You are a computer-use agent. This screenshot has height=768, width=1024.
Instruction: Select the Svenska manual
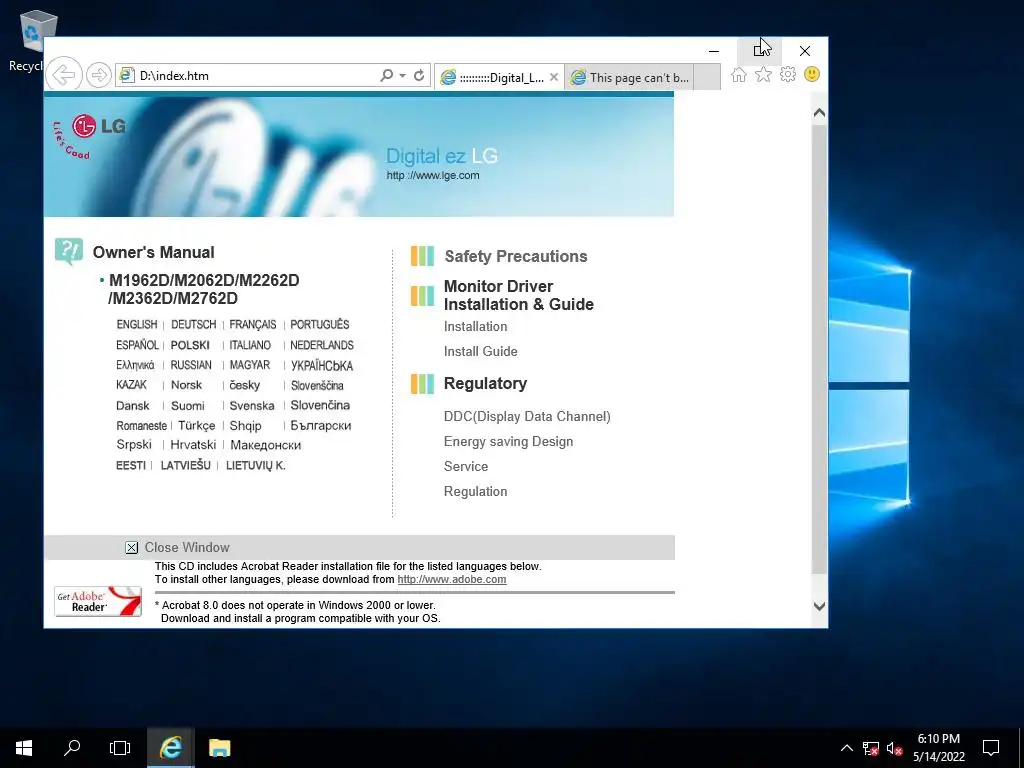[251, 406]
